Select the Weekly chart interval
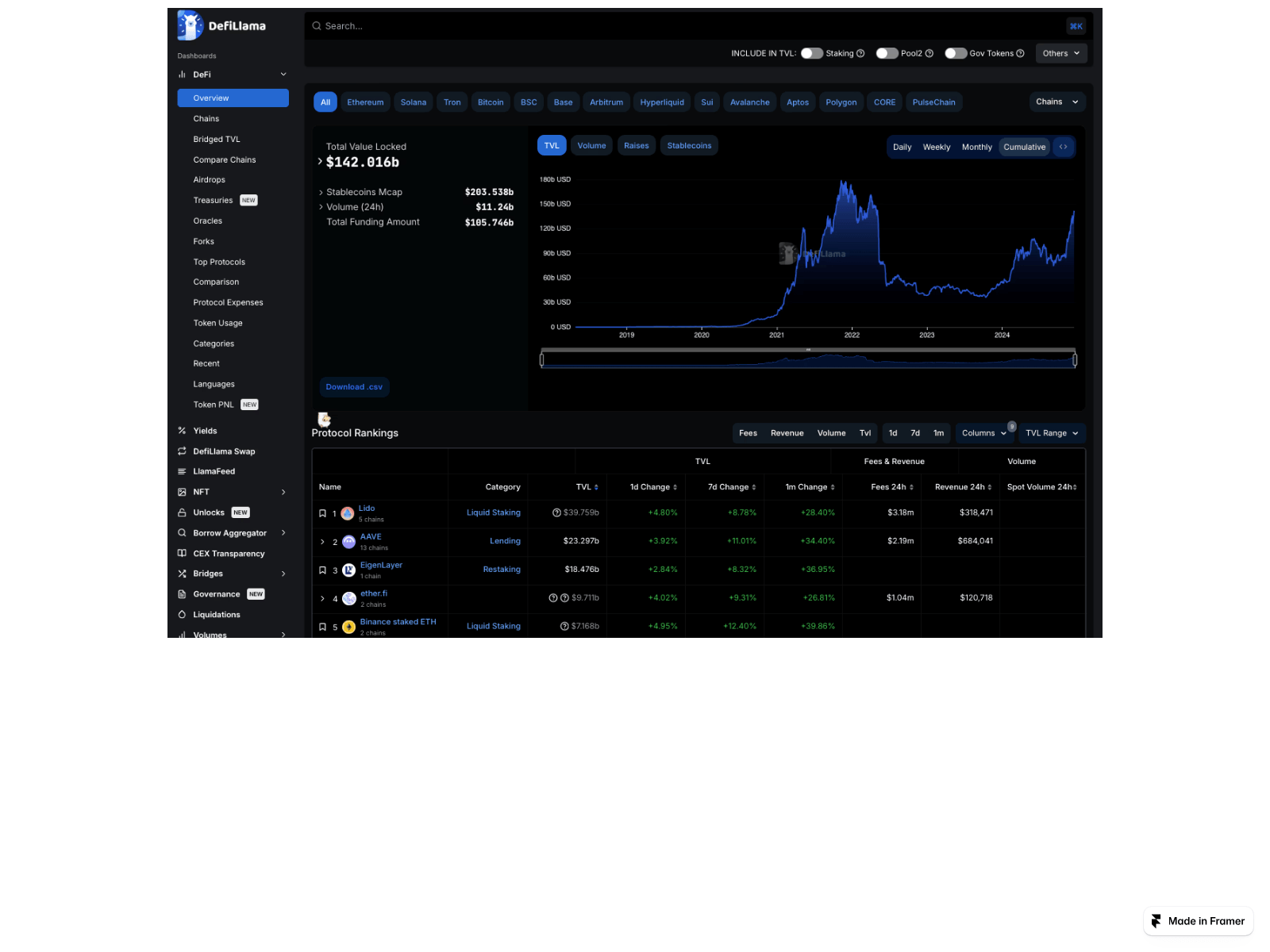The image size is (1270, 952). [x=937, y=147]
